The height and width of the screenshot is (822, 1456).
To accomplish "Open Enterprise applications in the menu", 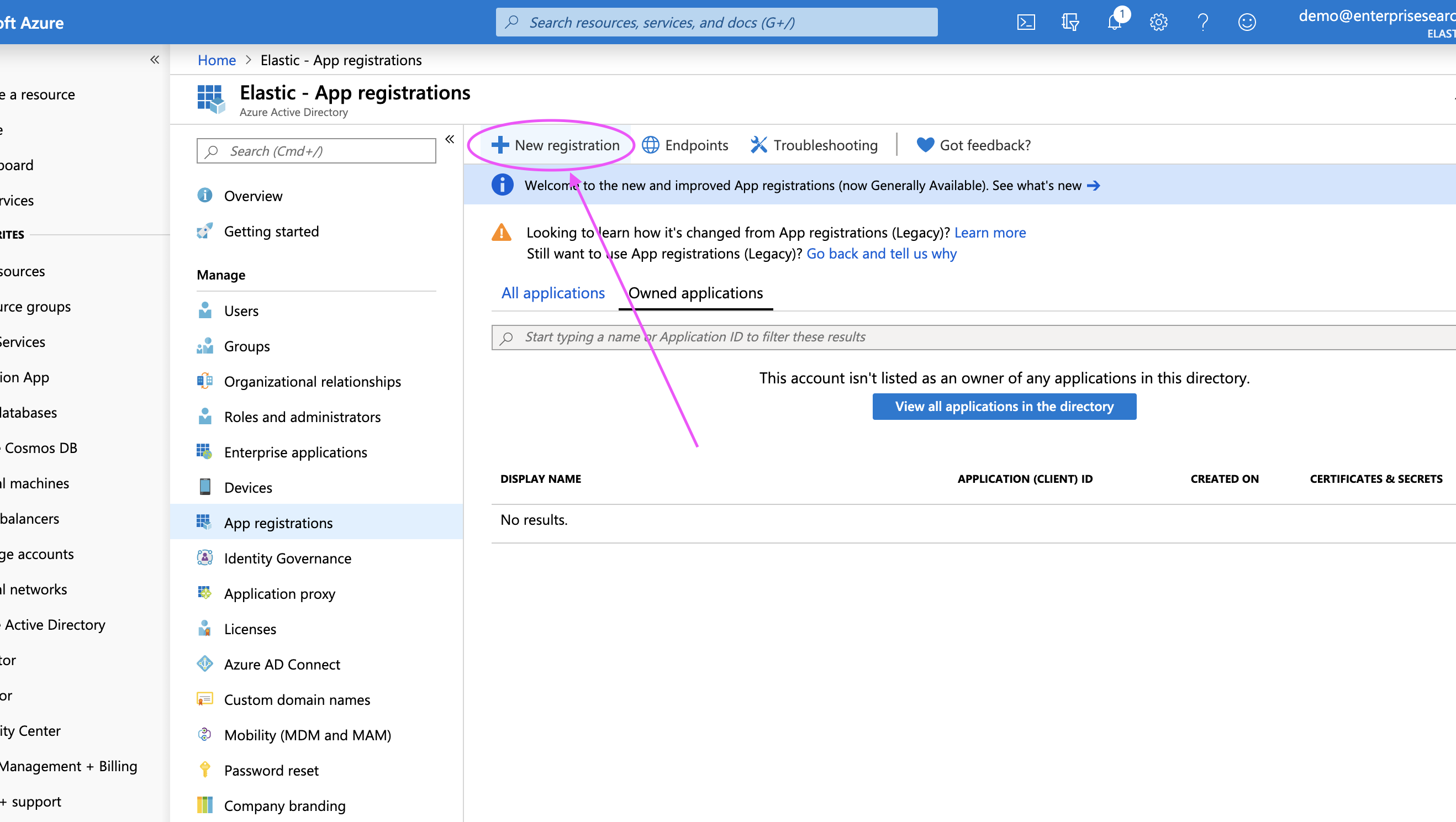I will tap(295, 452).
